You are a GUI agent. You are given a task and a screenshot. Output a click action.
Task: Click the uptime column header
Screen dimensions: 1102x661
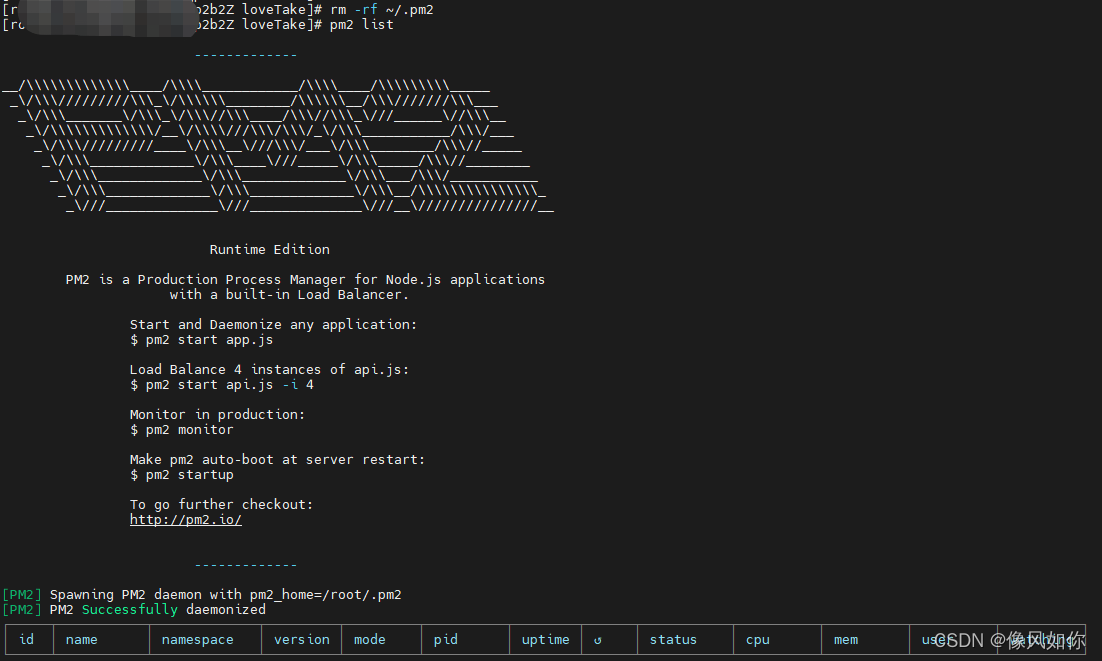(545, 639)
